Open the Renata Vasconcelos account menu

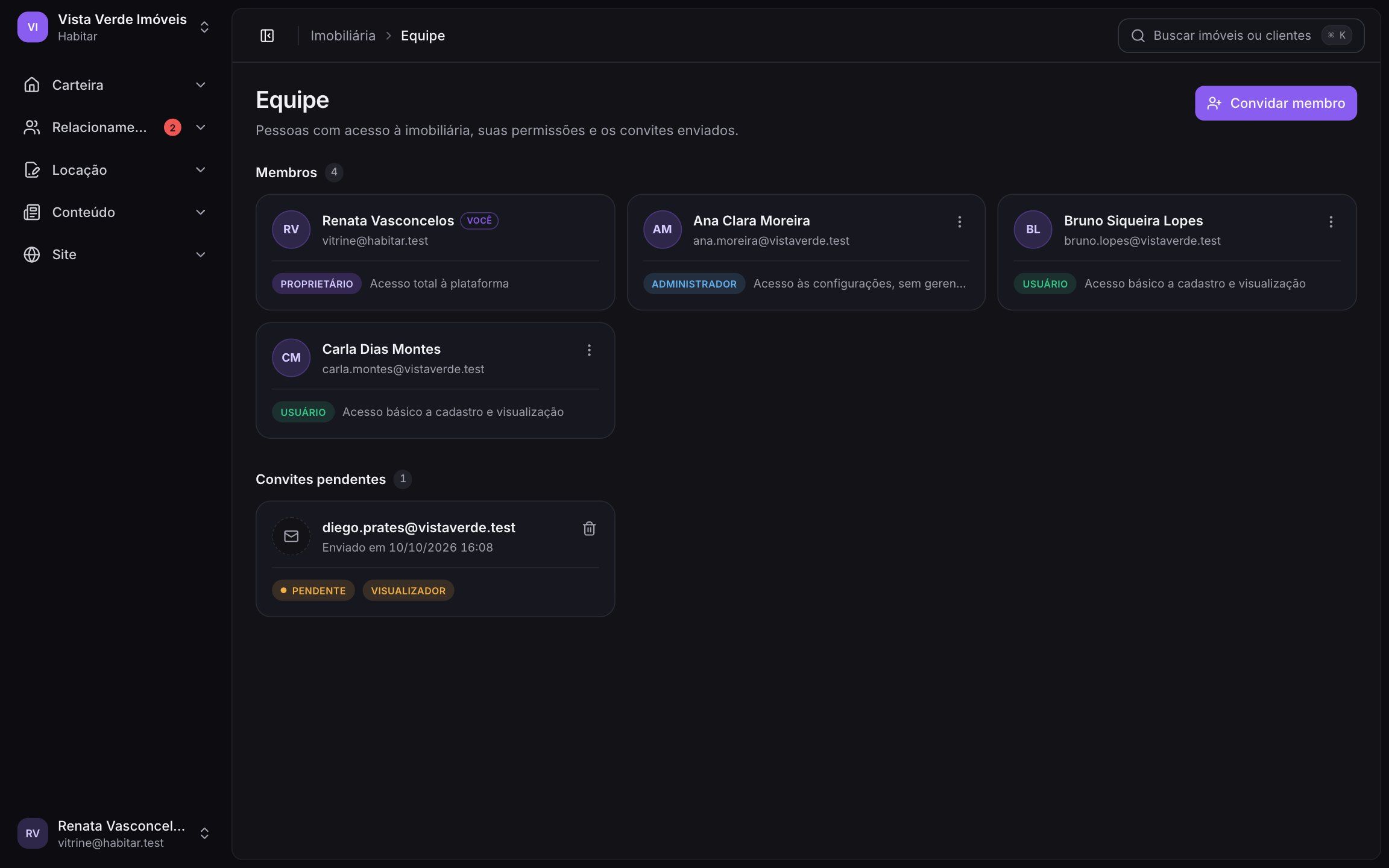115,833
